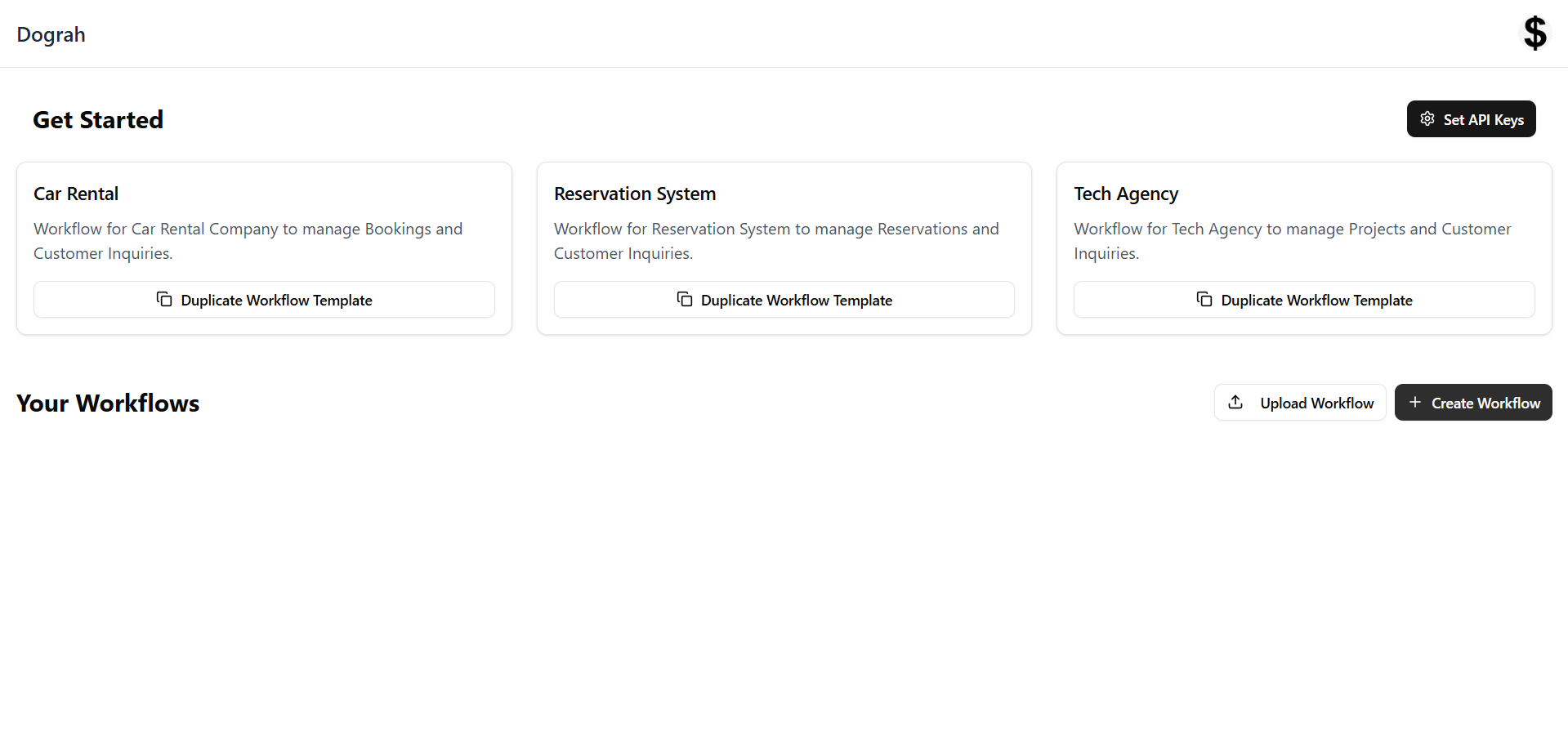Click the Dograh logo

tap(51, 33)
